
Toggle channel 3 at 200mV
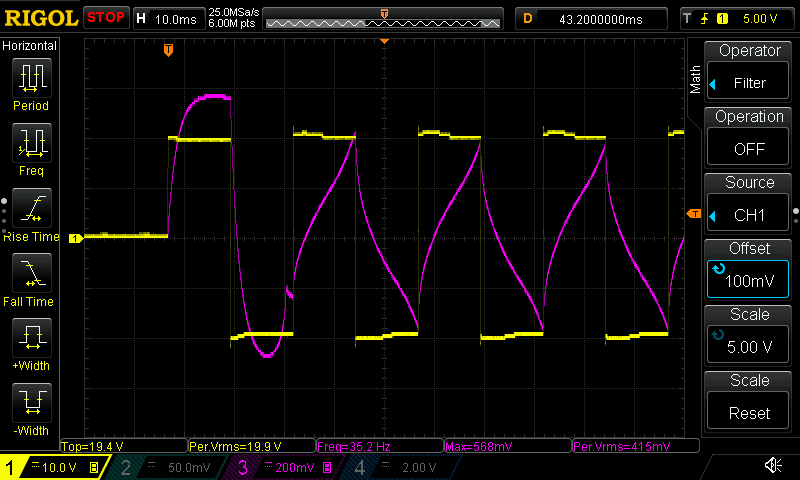point(284,467)
